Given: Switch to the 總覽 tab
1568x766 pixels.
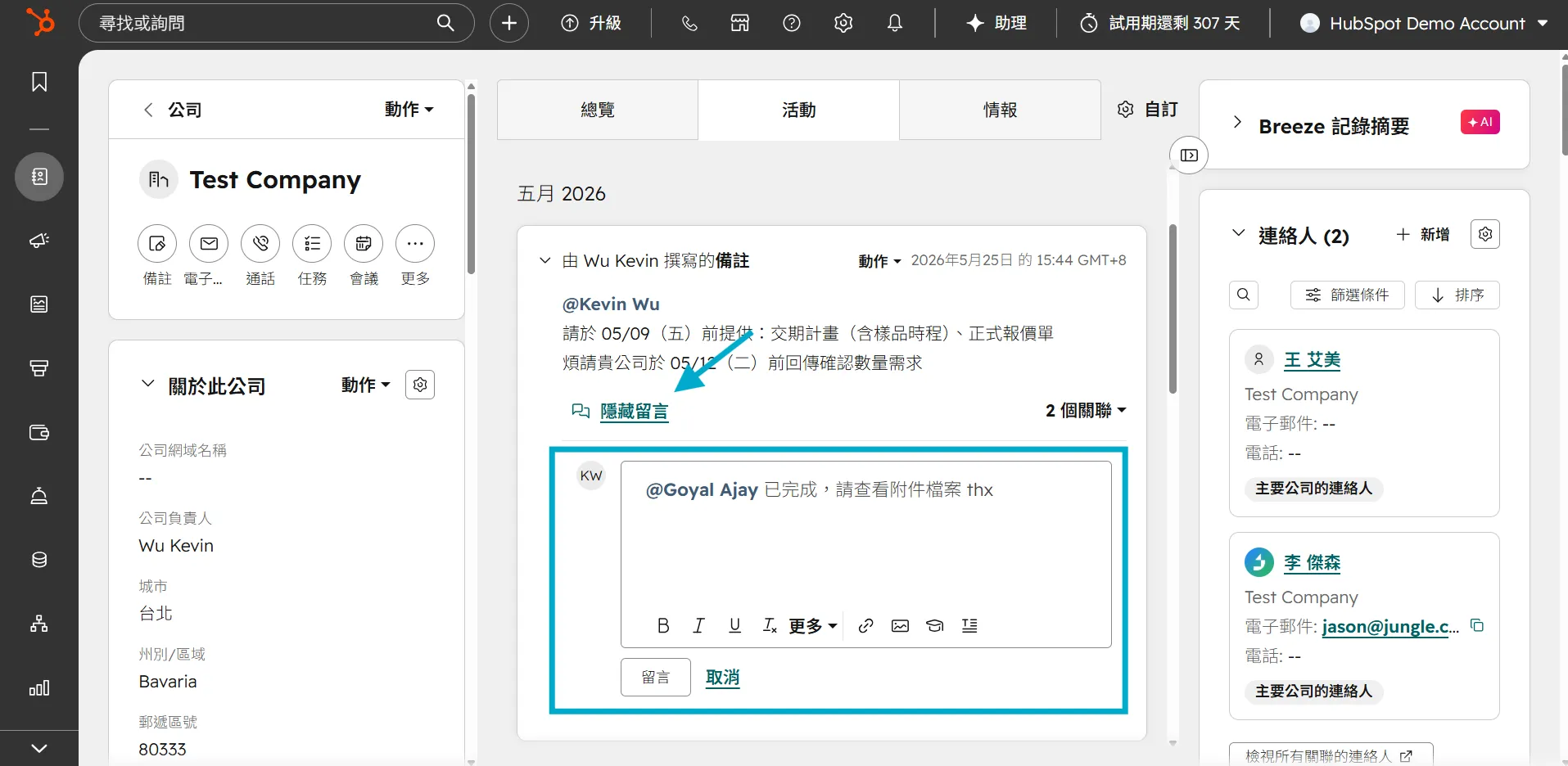Looking at the screenshot, I should [598, 110].
